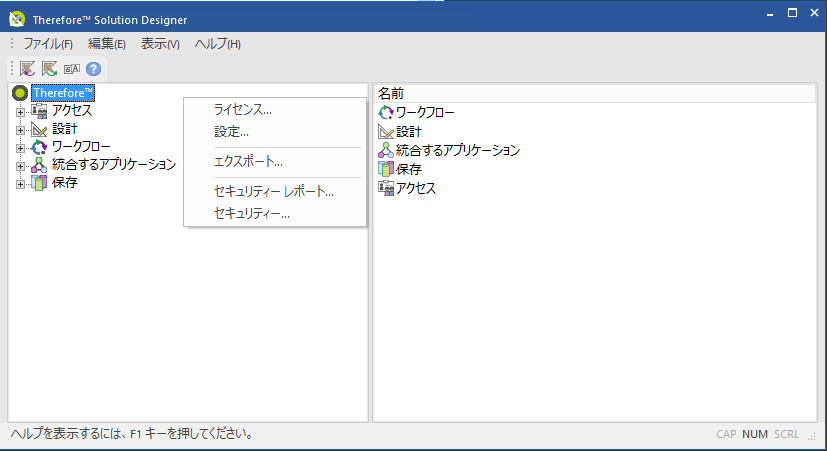Choose セキュリティー レポート... from the context menu
This screenshot has width=827, height=451.
[x=275, y=191]
